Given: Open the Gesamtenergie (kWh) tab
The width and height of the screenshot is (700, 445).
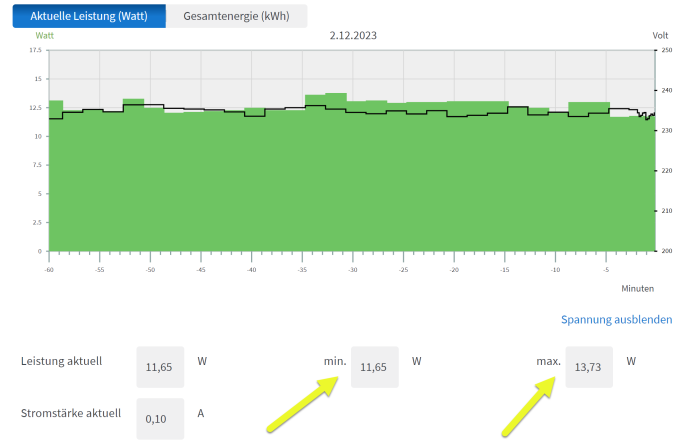Looking at the screenshot, I should point(236,16).
